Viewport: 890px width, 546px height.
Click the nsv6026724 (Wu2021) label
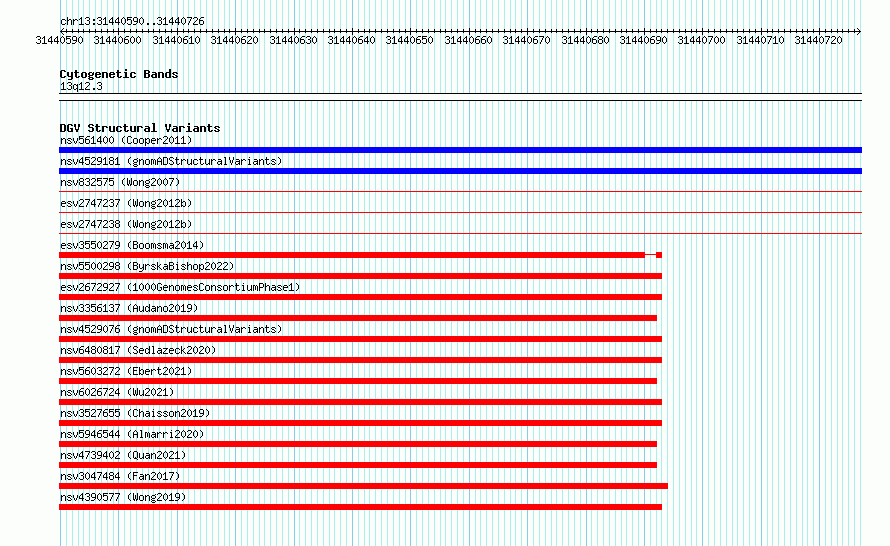(x=117, y=392)
